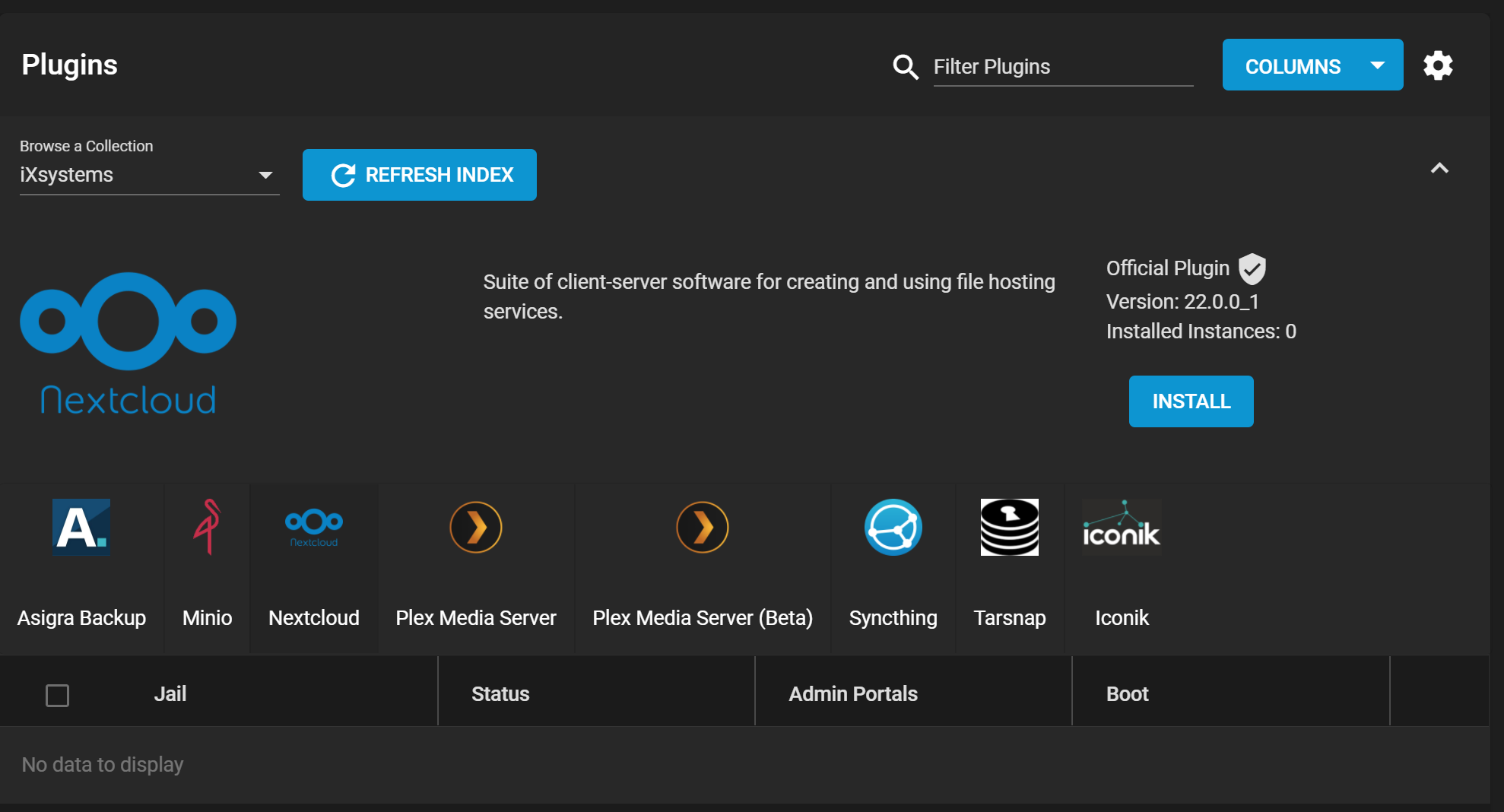Select the Asigra Backup plugin icon
This screenshot has height=812, width=1504.
(x=81, y=527)
